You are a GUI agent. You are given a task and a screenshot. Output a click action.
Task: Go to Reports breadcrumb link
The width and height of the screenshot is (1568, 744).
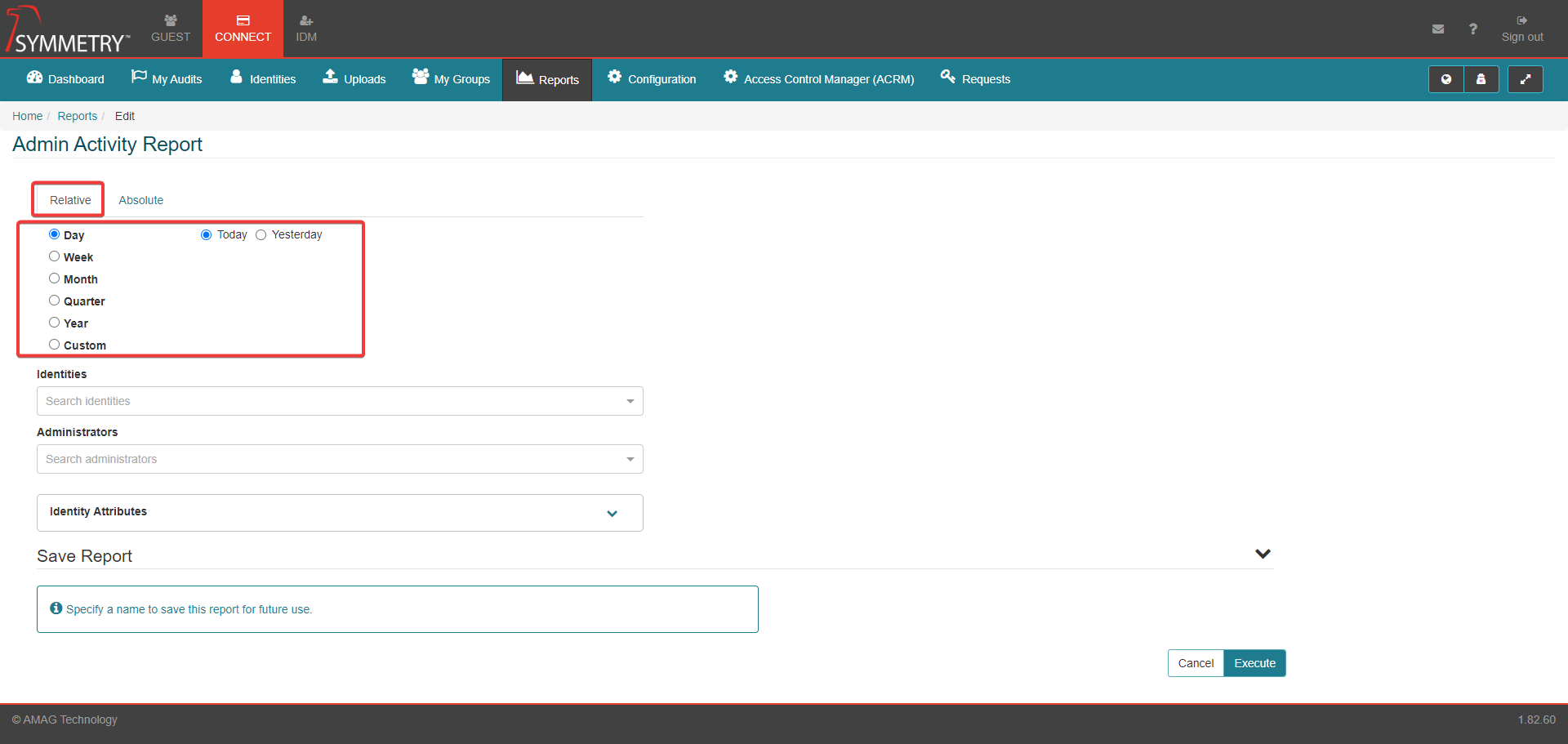tap(77, 116)
